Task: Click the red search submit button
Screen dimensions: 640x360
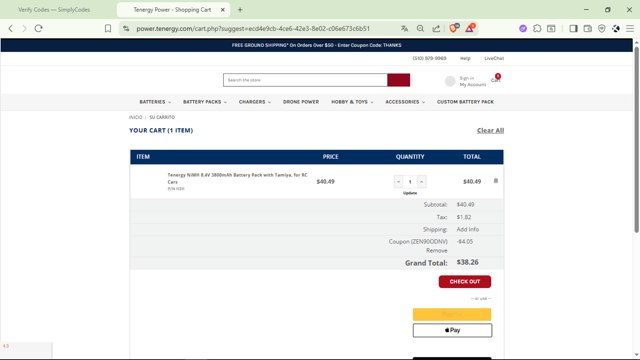Action: [x=399, y=80]
